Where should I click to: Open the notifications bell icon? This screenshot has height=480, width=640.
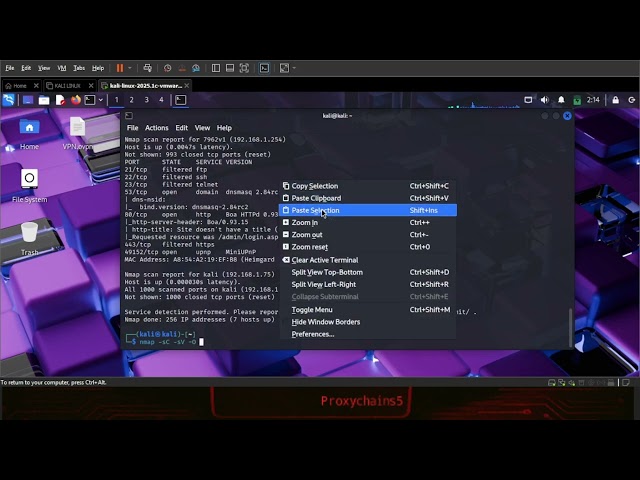coord(561,100)
